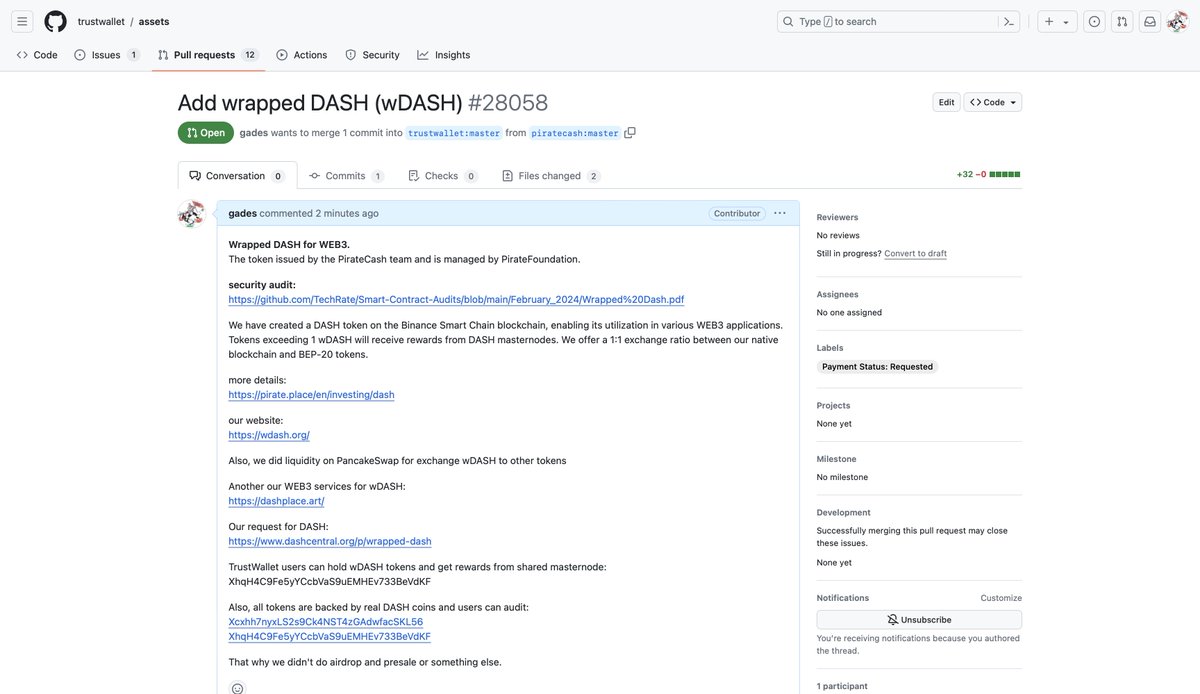The image size is (1200, 694).
Task: Click the Payment Status: Requested label
Action: pos(877,367)
